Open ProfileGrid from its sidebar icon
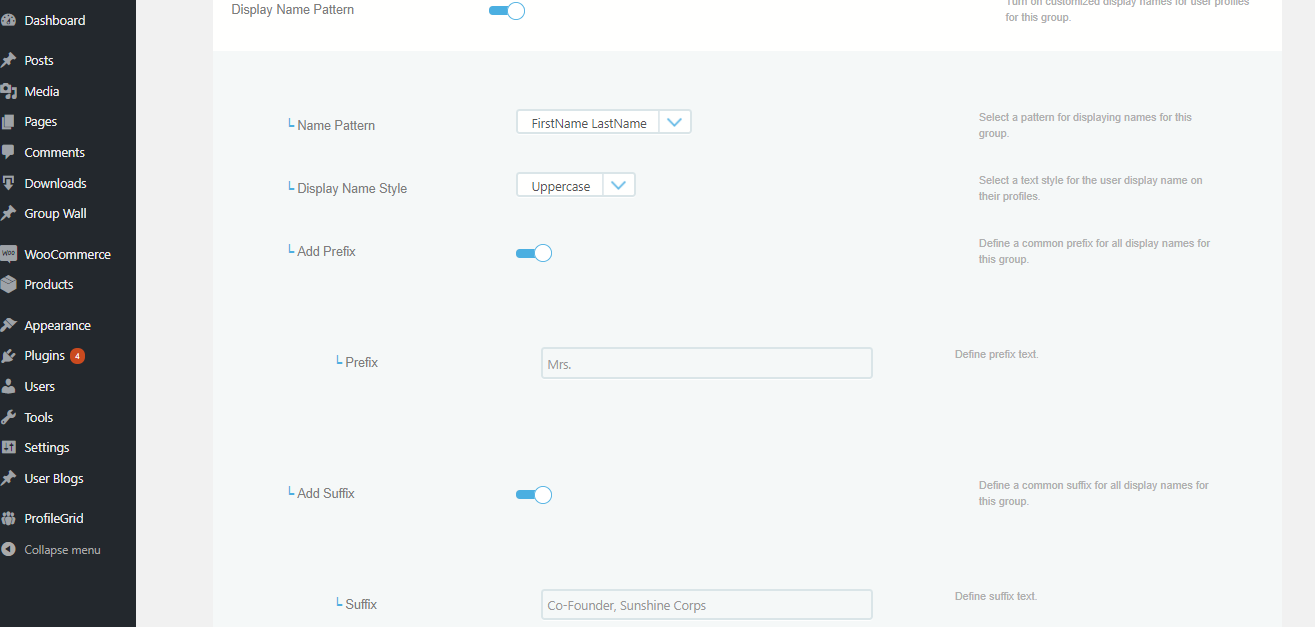1315x627 pixels. (x=11, y=517)
